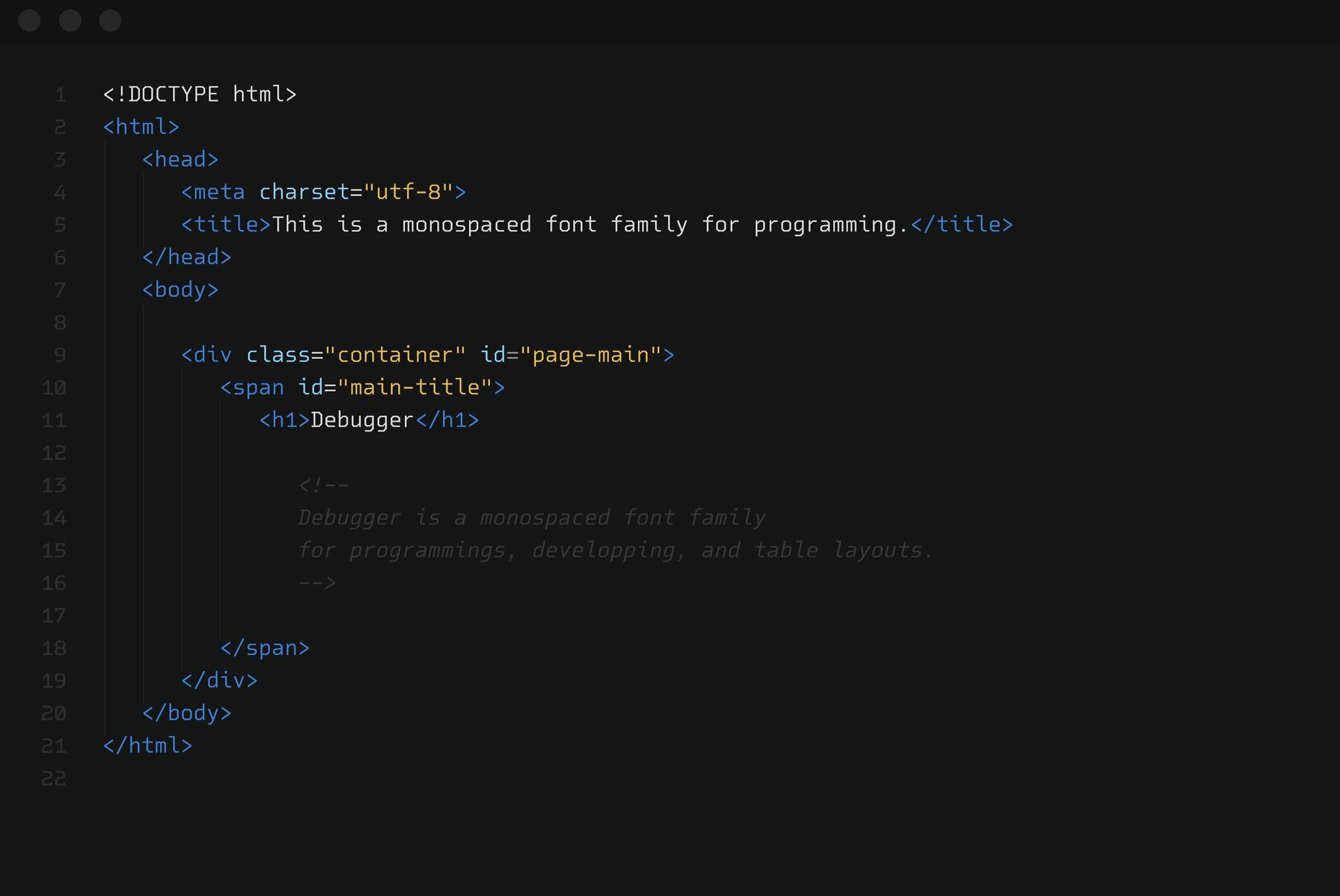This screenshot has height=896, width=1340.
Task: Click the head tag on line 3
Action: pyautogui.click(x=180, y=159)
